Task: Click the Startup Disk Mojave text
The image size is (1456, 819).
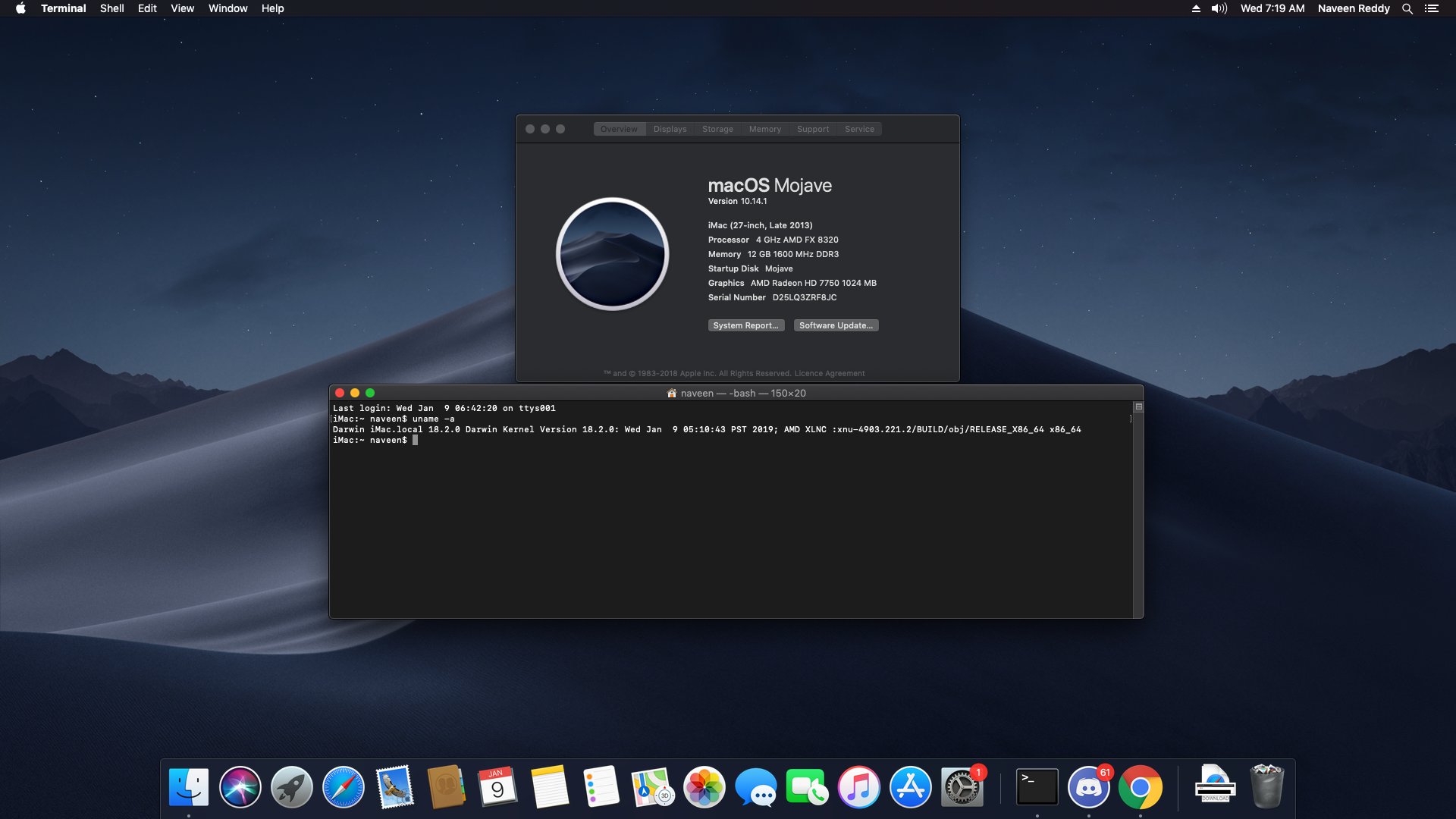Action: [x=750, y=268]
